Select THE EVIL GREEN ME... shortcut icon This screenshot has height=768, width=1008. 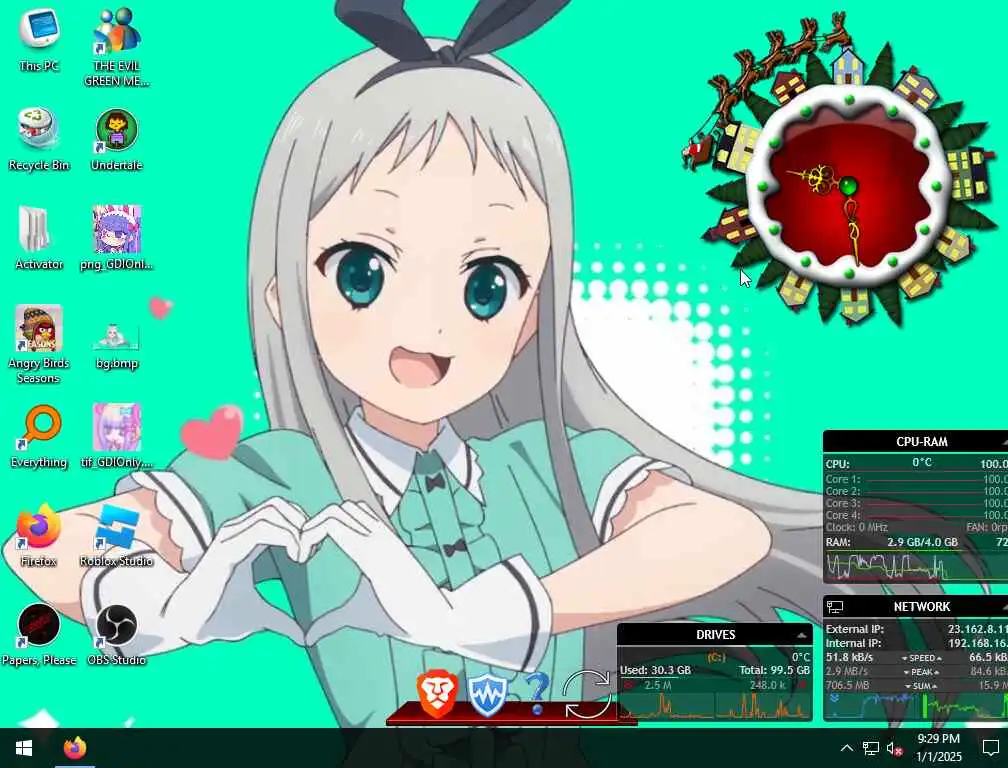[116, 47]
